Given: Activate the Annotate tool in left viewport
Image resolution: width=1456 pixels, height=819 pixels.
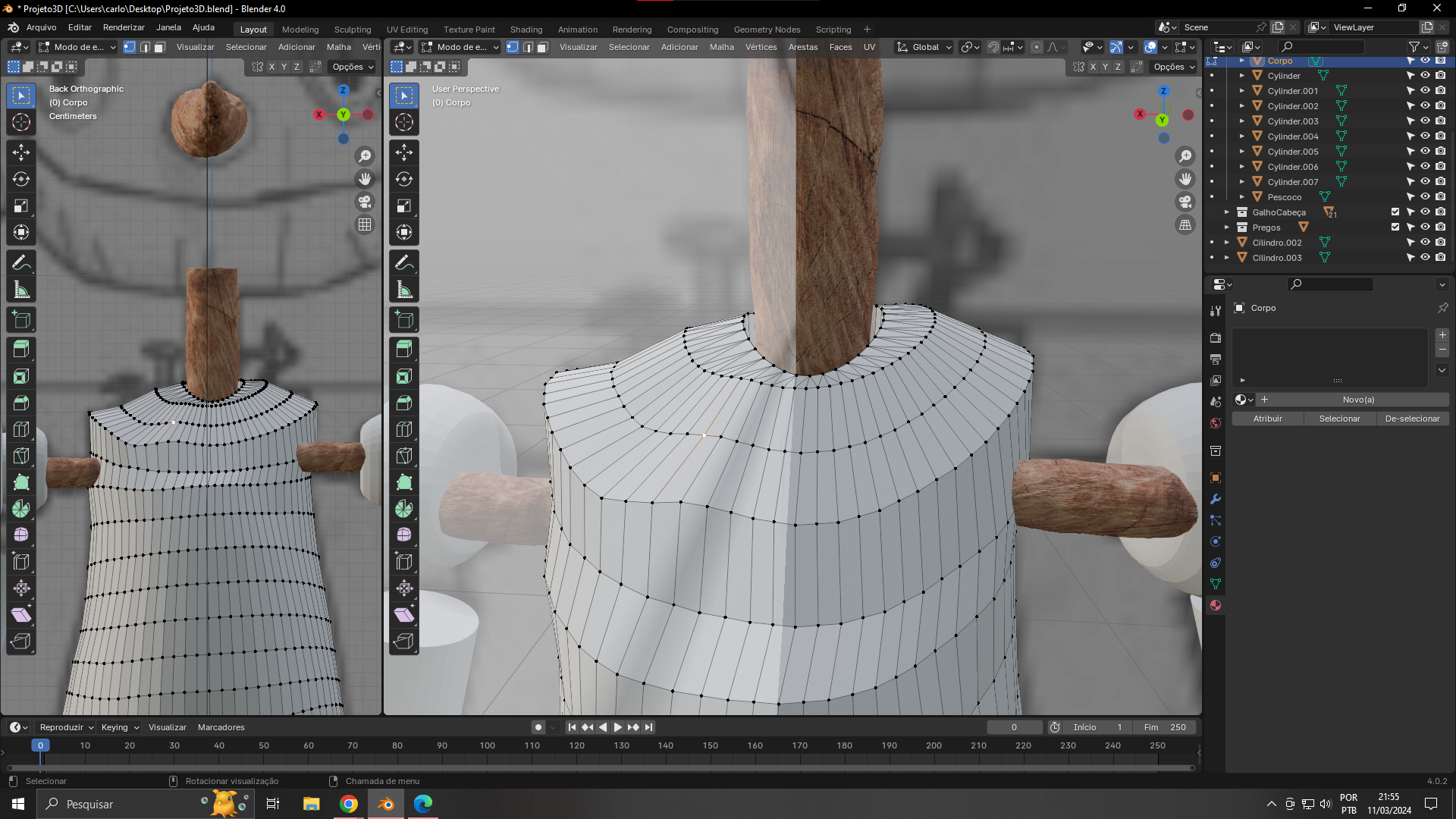Looking at the screenshot, I should point(21,263).
